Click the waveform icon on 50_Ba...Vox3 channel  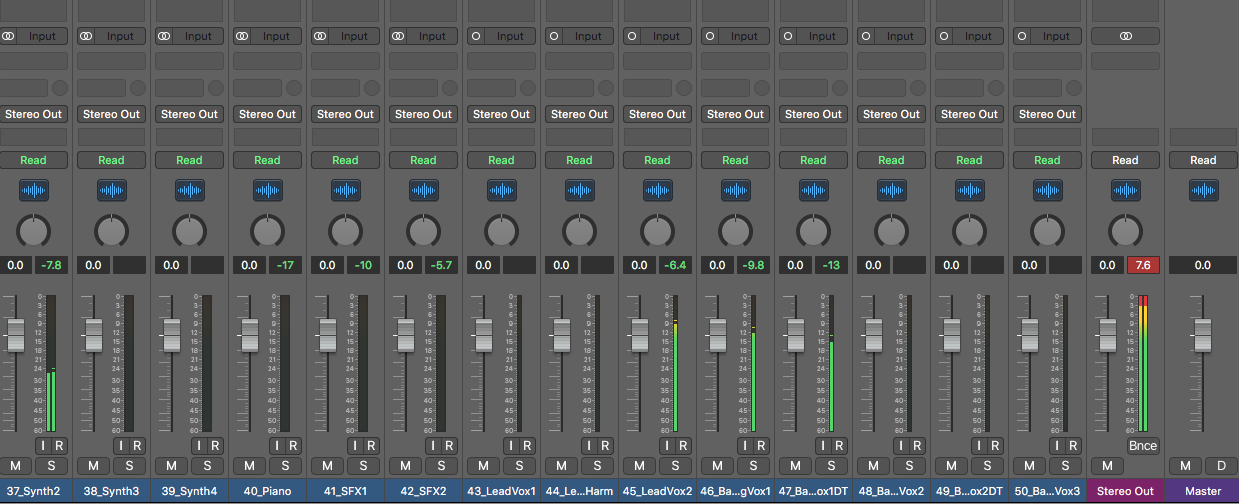(x=1047, y=190)
